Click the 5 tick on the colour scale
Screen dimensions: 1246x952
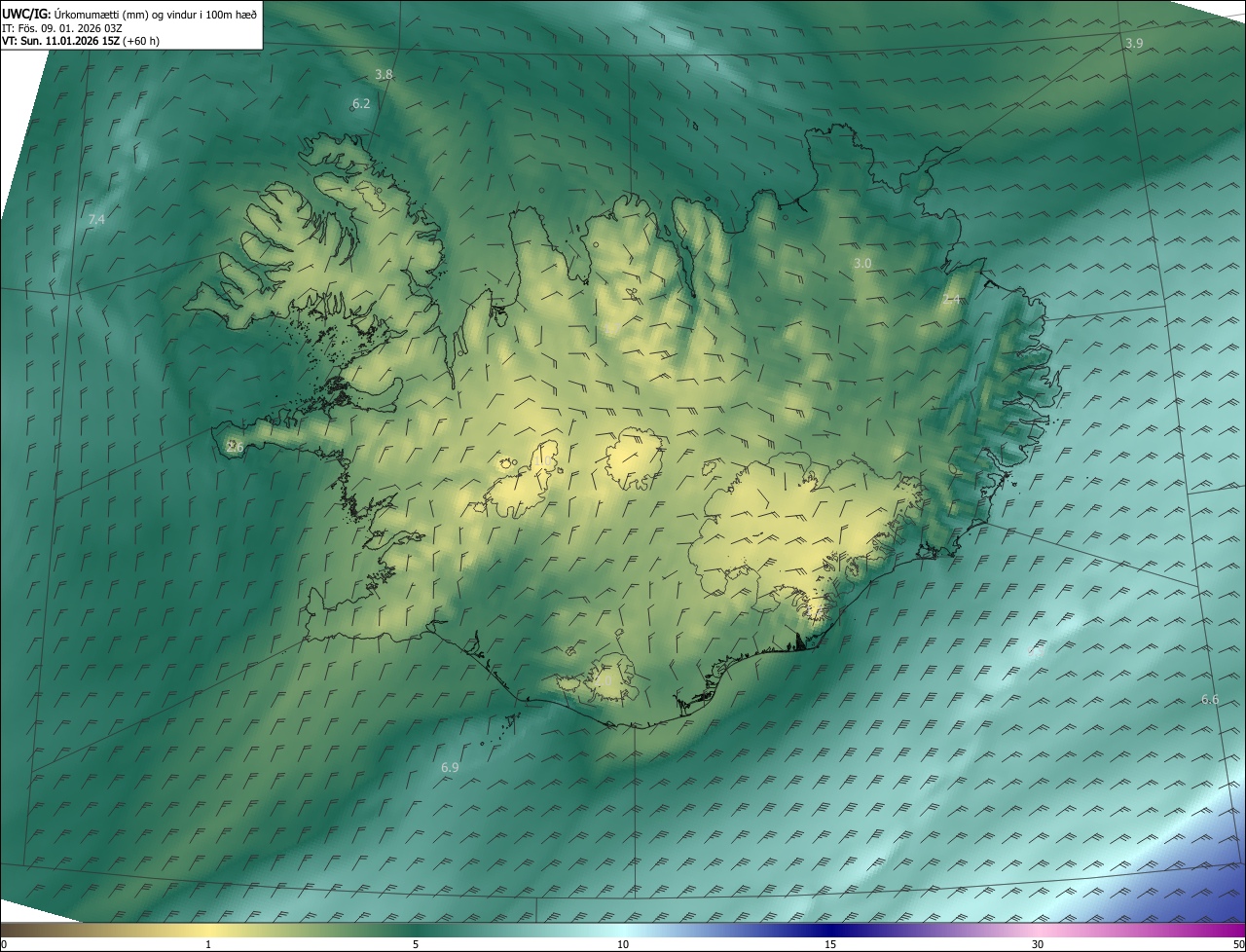pyautogui.click(x=416, y=945)
